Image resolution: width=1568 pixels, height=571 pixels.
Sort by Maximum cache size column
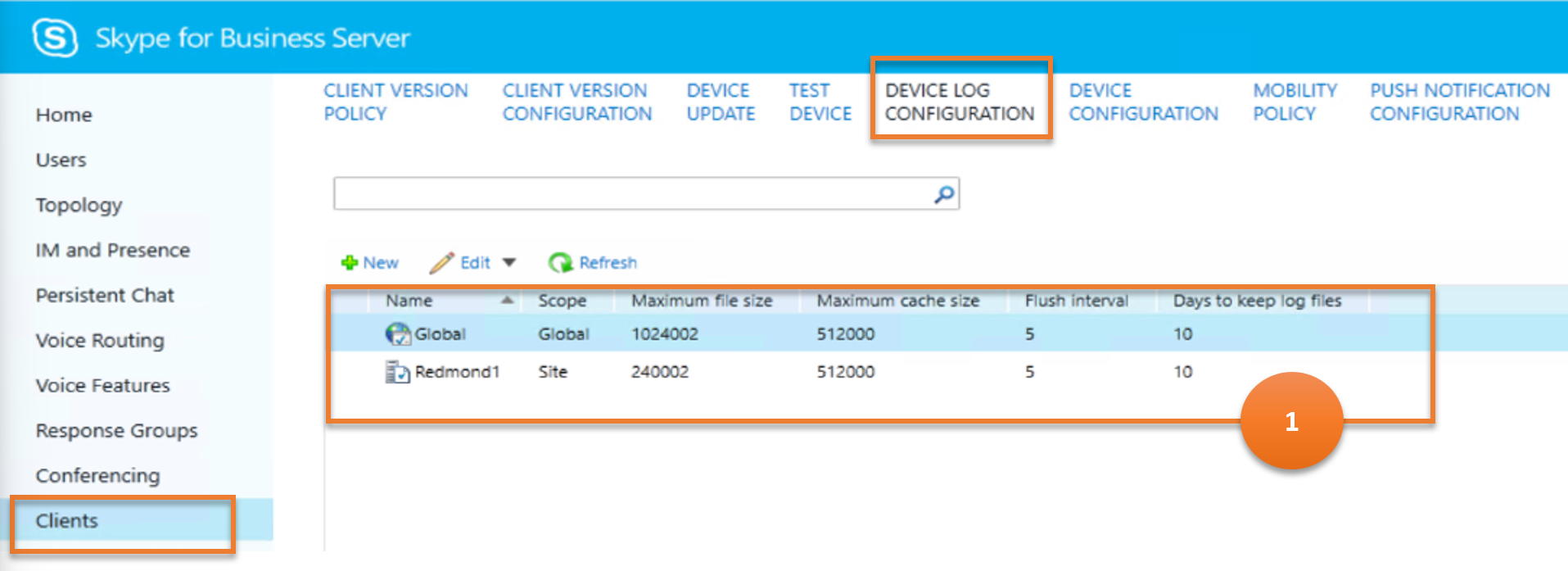tap(898, 301)
